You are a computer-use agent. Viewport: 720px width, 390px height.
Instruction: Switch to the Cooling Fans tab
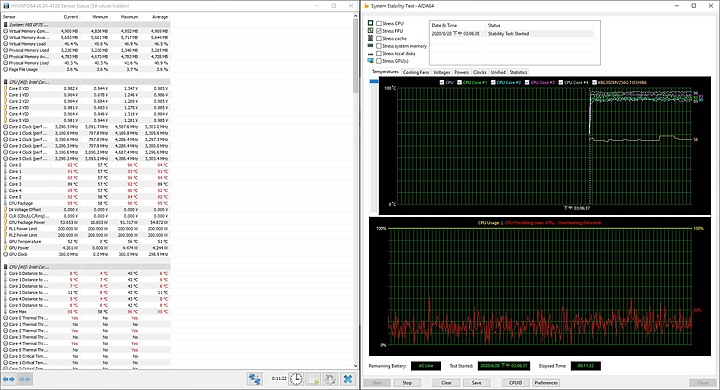click(416, 72)
